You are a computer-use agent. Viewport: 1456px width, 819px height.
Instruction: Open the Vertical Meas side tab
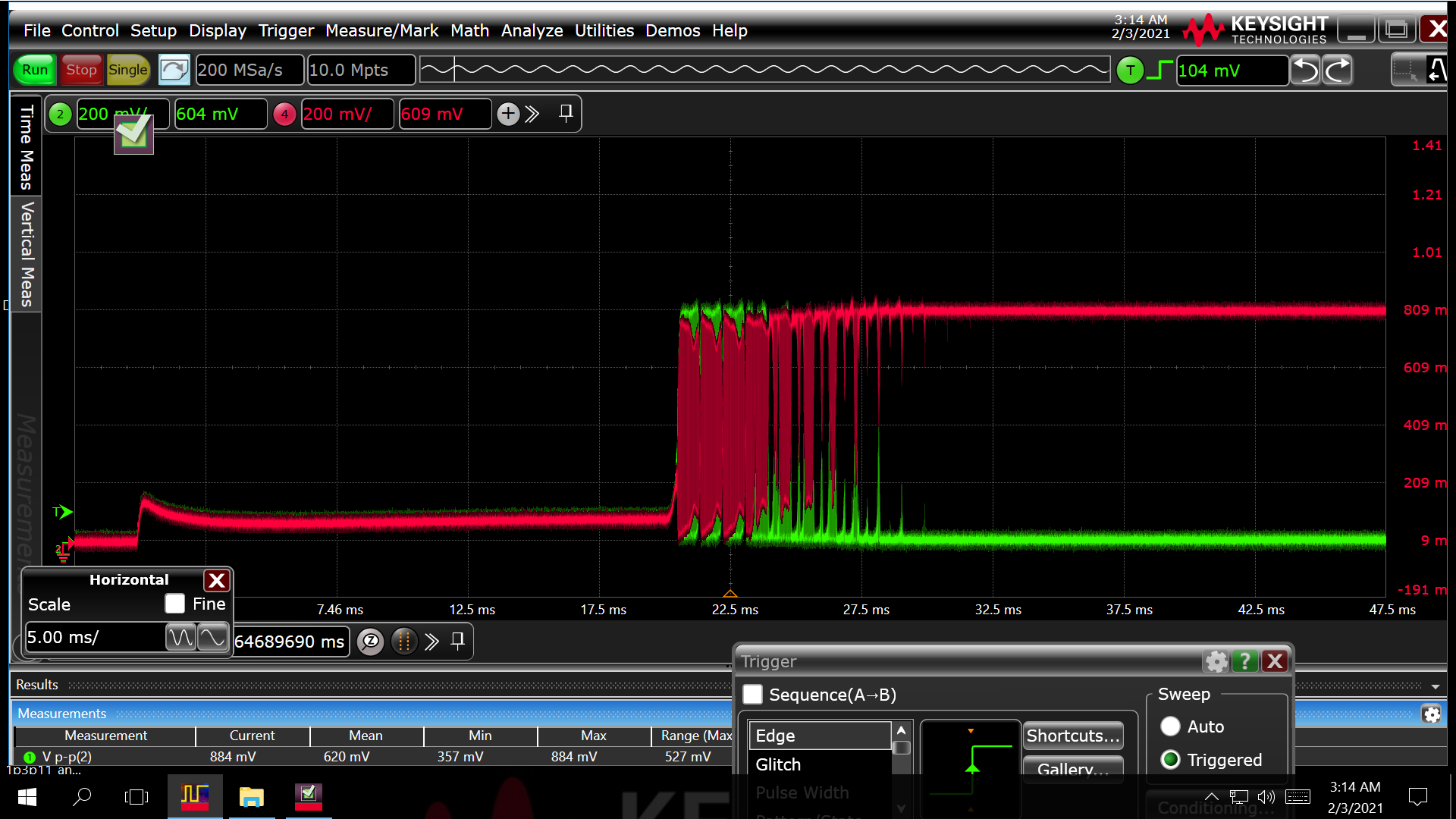tap(26, 254)
